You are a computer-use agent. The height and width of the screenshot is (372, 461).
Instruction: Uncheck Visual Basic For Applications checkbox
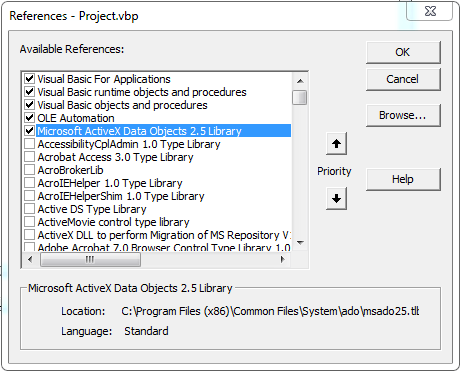click(29, 79)
